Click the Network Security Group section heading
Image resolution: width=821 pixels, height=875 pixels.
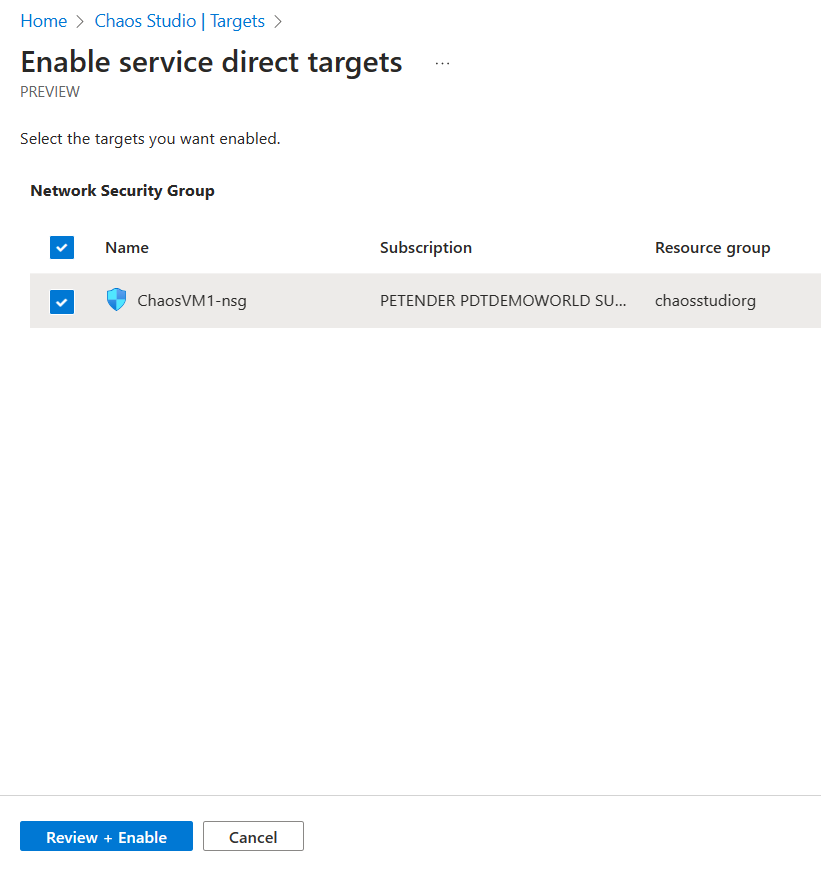(x=122, y=190)
